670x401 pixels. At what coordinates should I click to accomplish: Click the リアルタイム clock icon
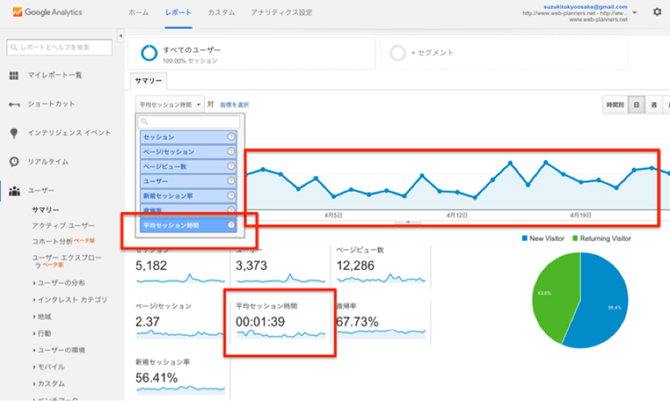pyautogui.click(x=14, y=161)
